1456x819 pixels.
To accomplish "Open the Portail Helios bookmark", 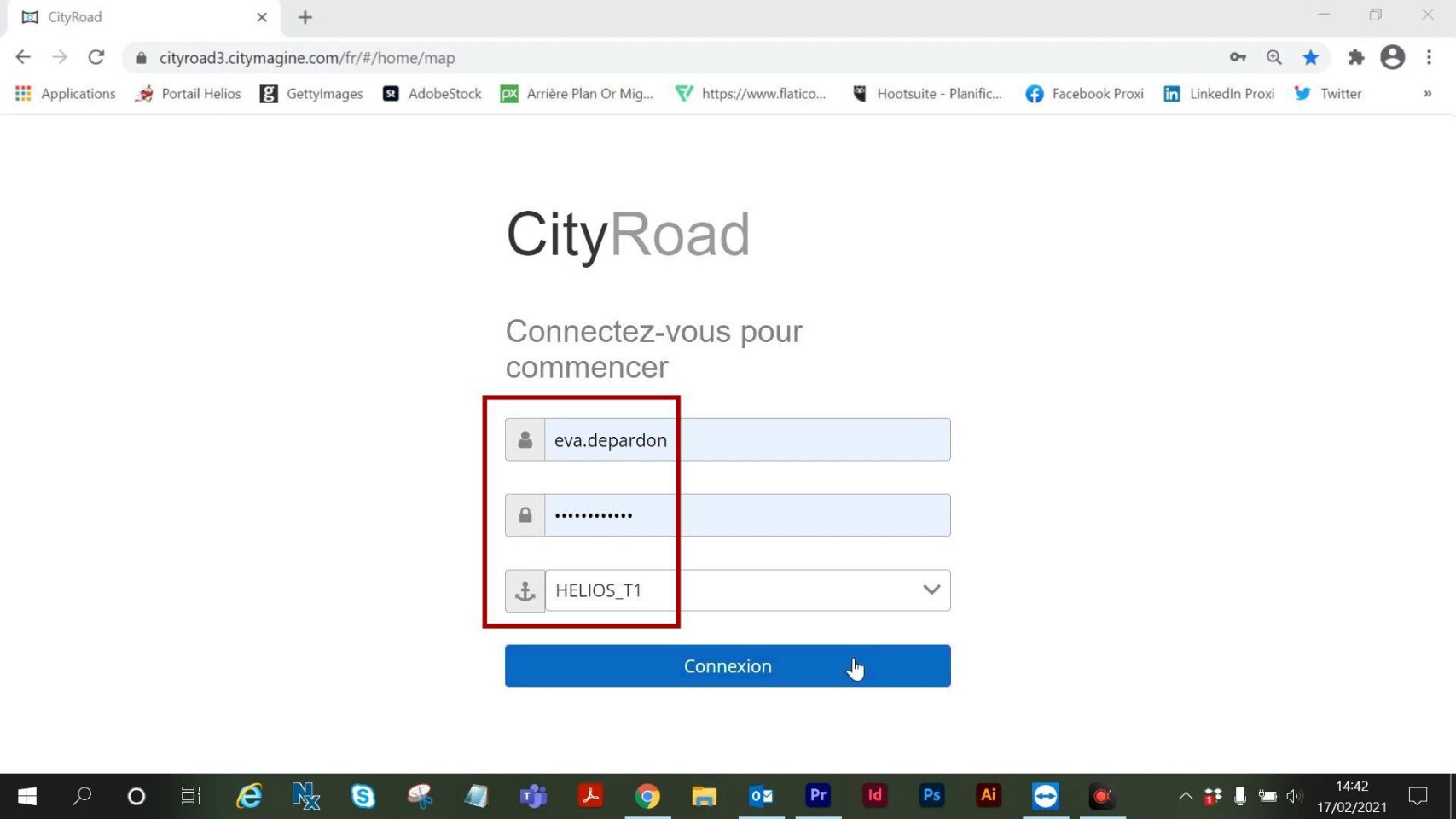I will 189,94.
